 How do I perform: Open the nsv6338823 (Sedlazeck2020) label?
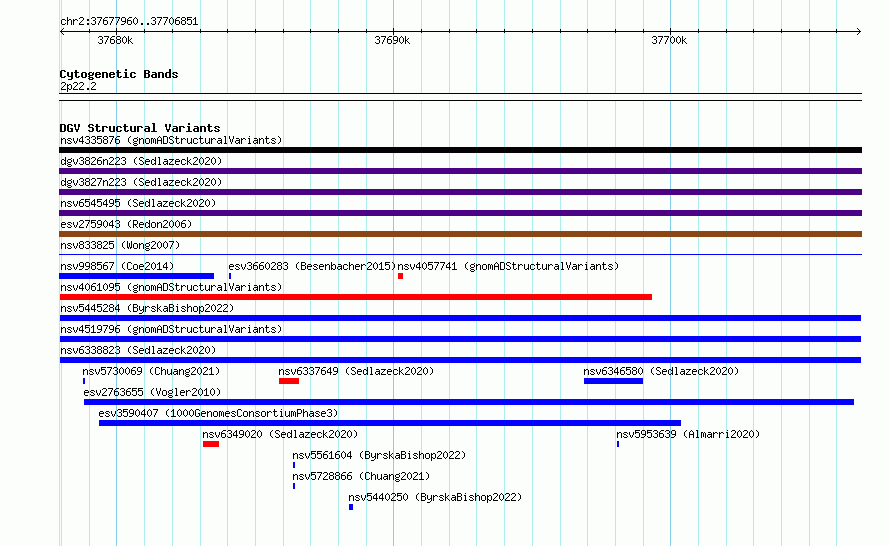coord(138,350)
